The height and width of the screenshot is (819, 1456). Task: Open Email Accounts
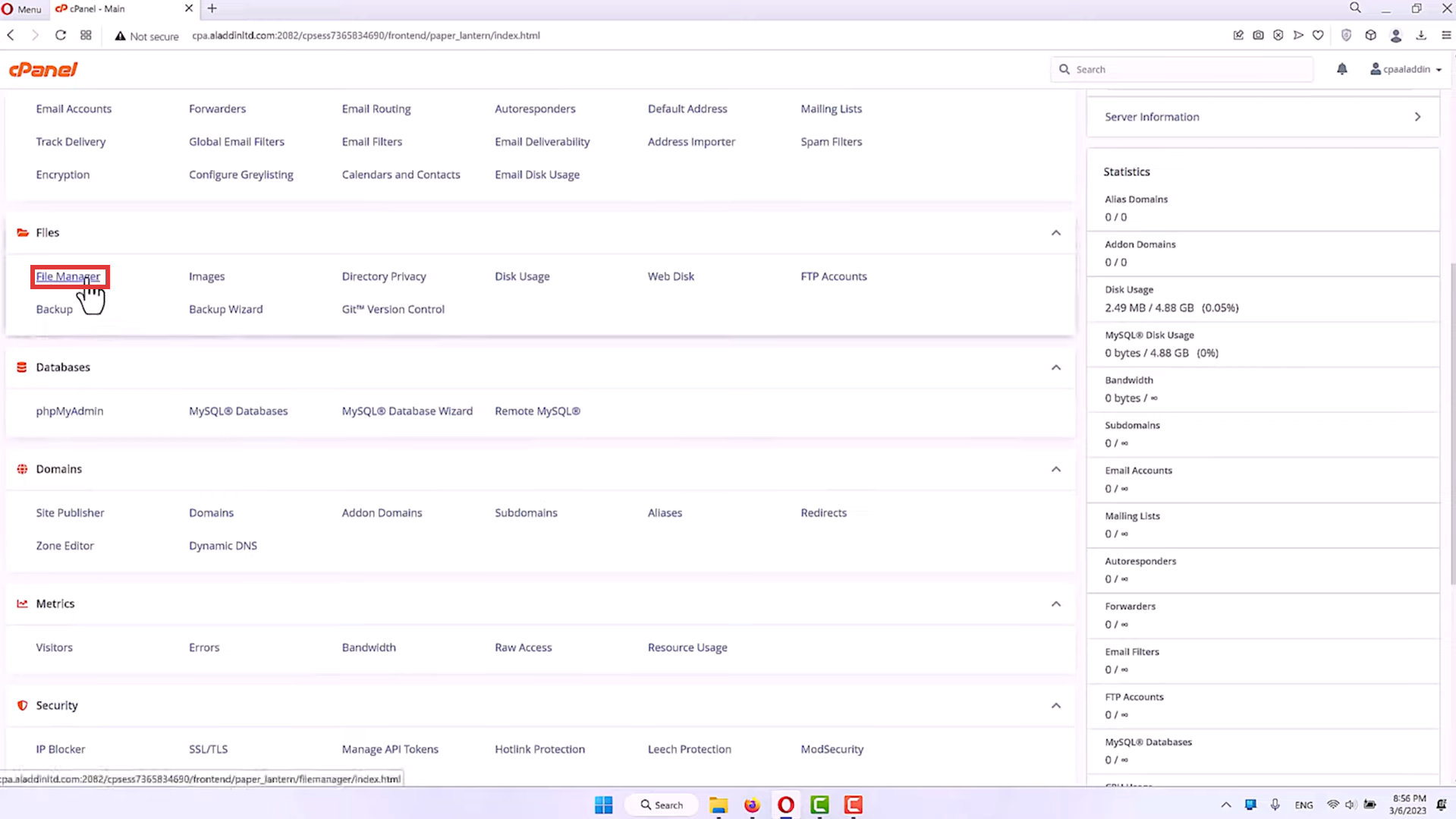click(x=74, y=109)
